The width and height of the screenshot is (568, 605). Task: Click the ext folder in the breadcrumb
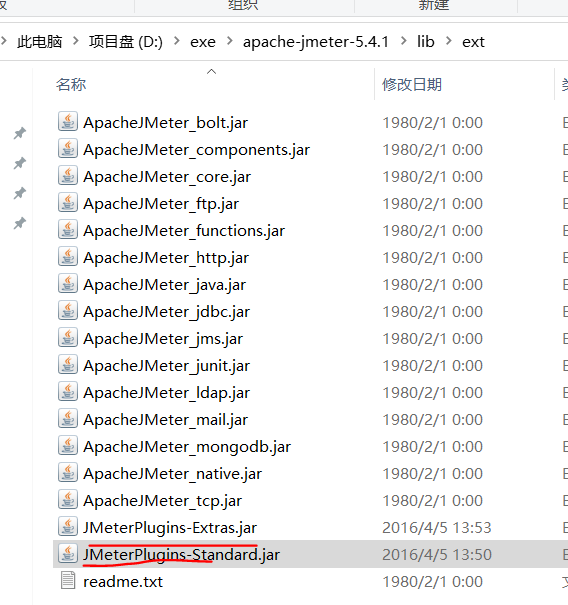[473, 42]
